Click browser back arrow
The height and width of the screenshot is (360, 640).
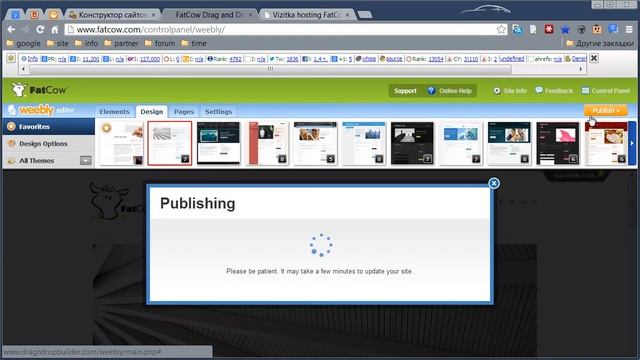11,29
